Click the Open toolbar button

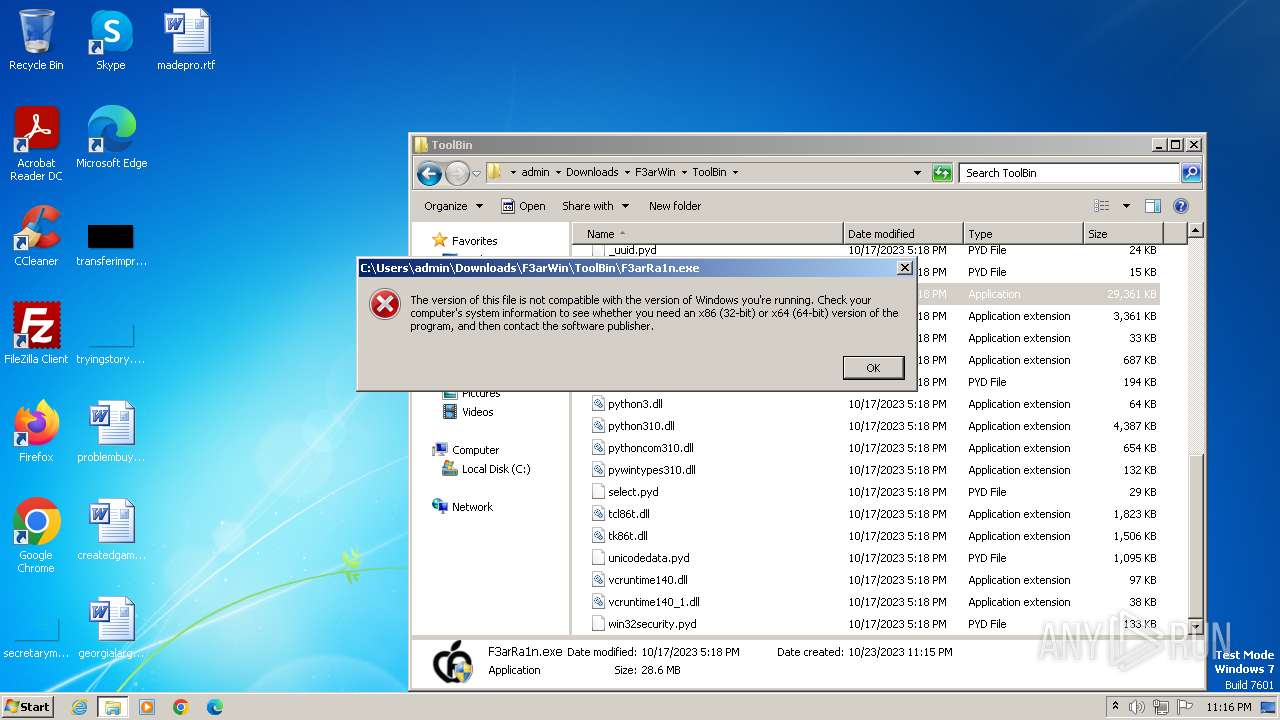click(523, 206)
